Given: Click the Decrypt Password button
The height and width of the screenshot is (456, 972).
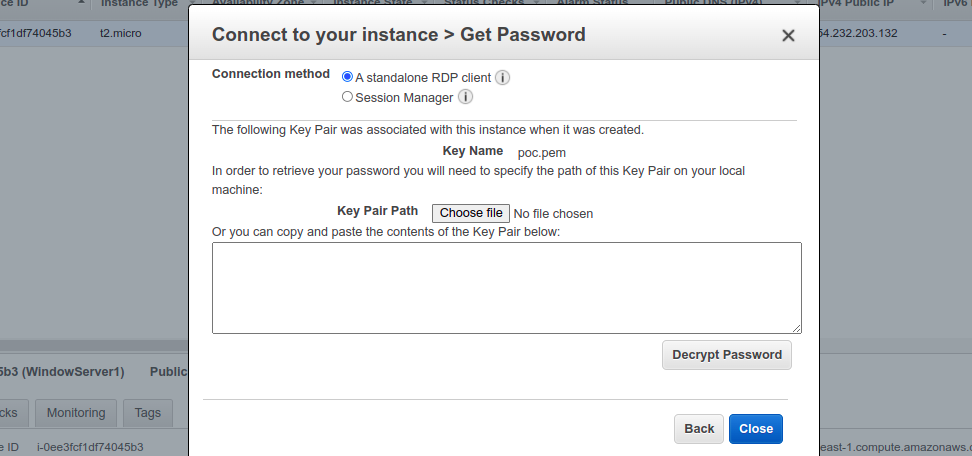Looking at the screenshot, I should tap(727, 355).
